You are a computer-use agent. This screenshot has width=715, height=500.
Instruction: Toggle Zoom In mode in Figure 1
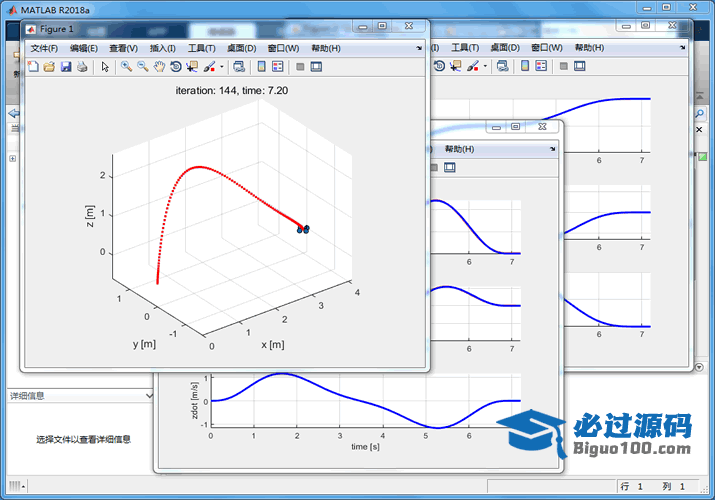[x=126, y=67]
